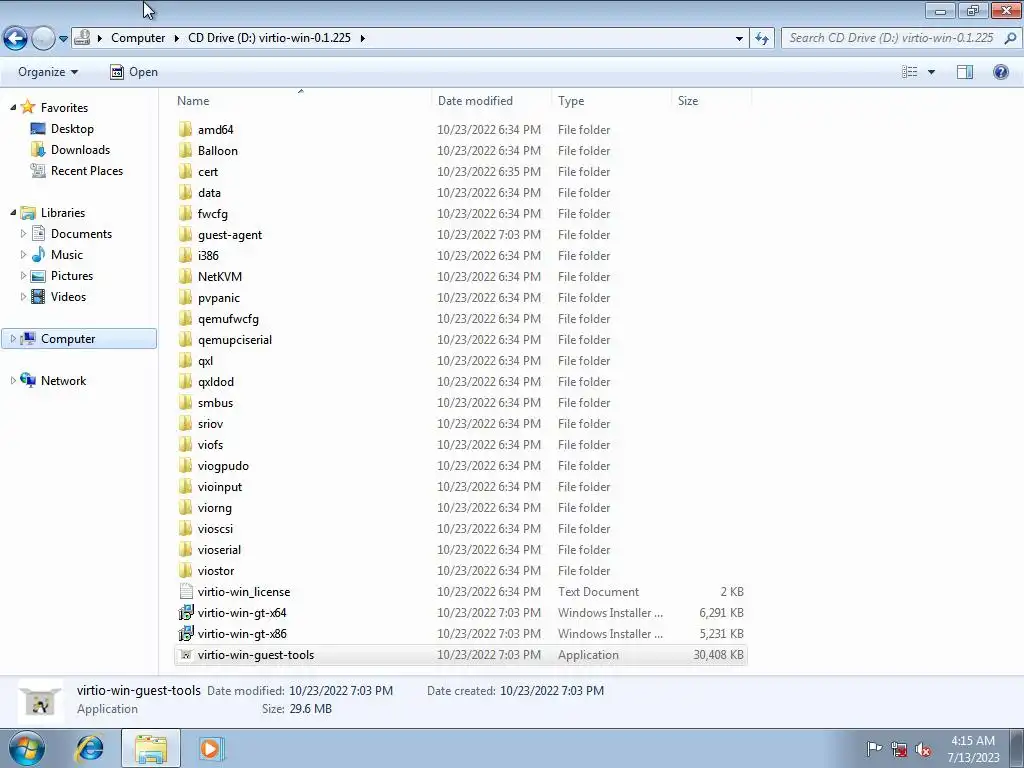The image size is (1024, 768).
Task: Select virtio-win_license text document icon
Action: point(186,591)
